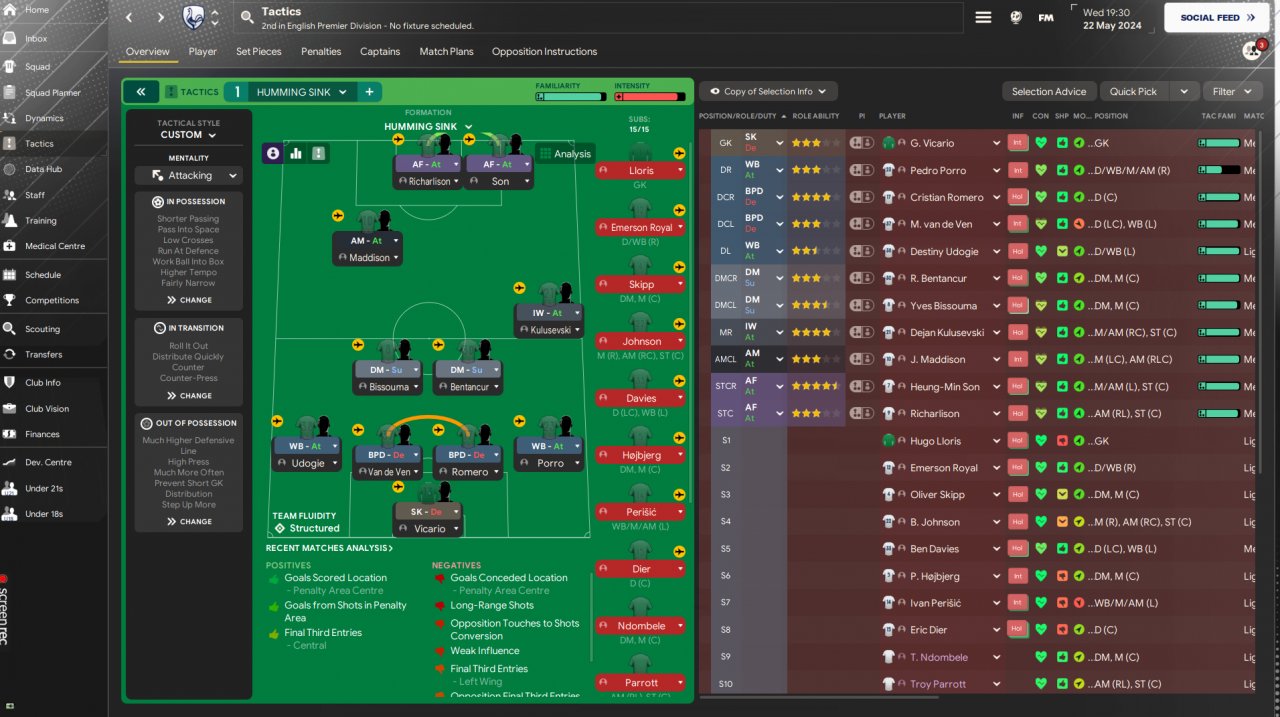This screenshot has height=717, width=1280.
Task: Open the FM menu icon
Action: pyautogui.click(x=1046, y=17)
